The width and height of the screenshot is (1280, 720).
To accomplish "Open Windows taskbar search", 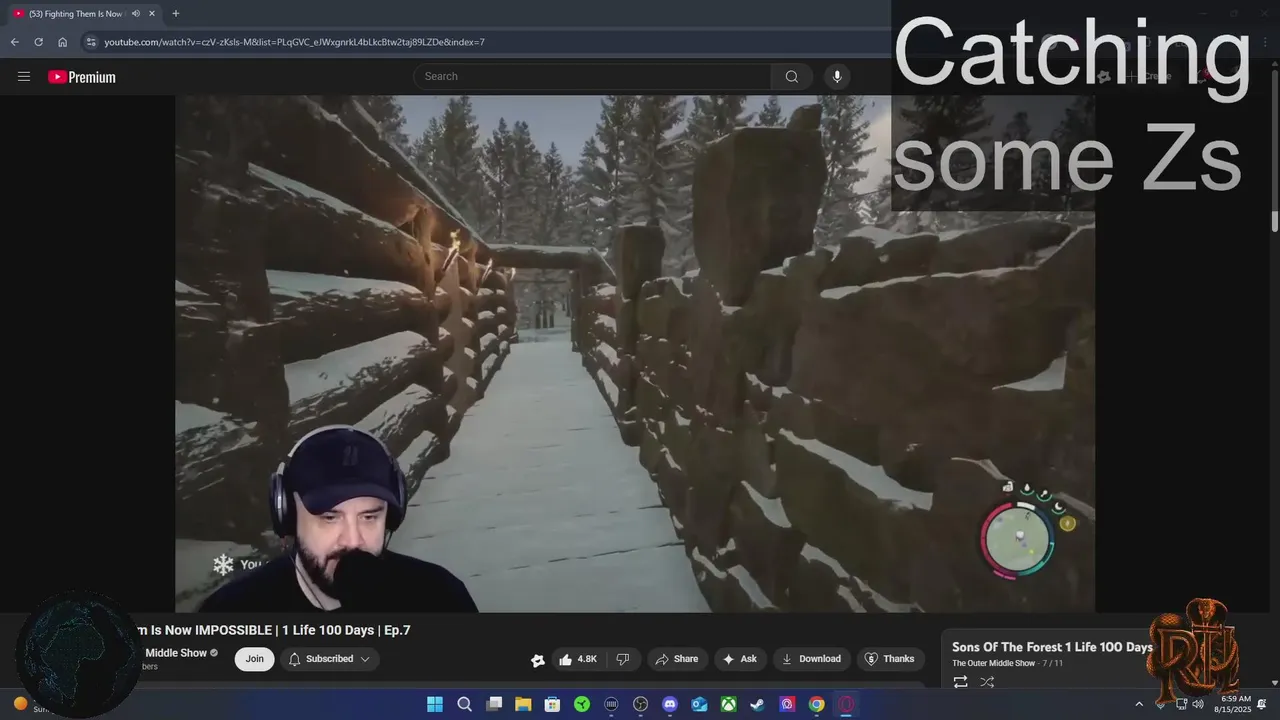I will [464, 704].
